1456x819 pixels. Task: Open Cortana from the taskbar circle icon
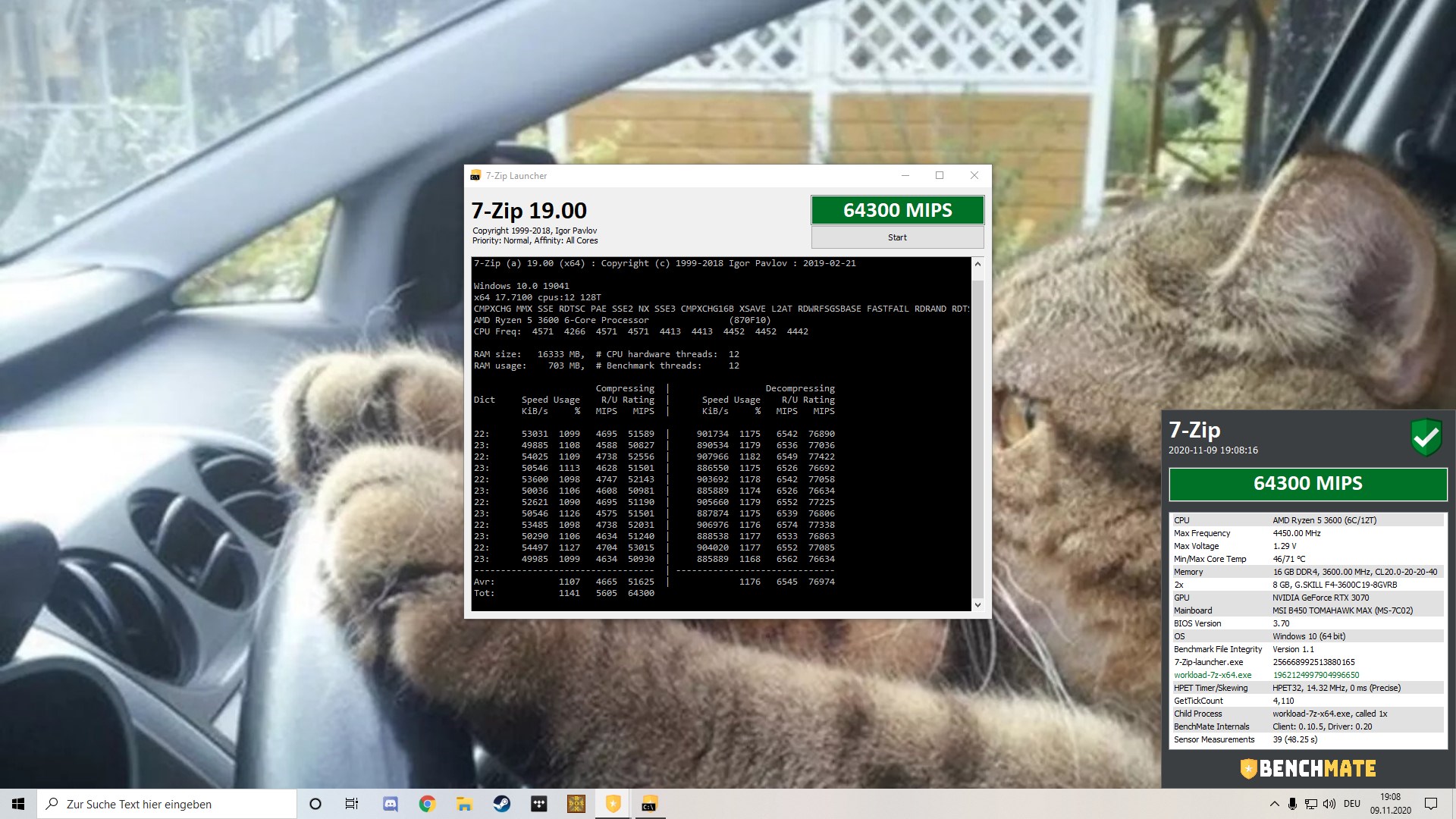[x=315, y=804]
